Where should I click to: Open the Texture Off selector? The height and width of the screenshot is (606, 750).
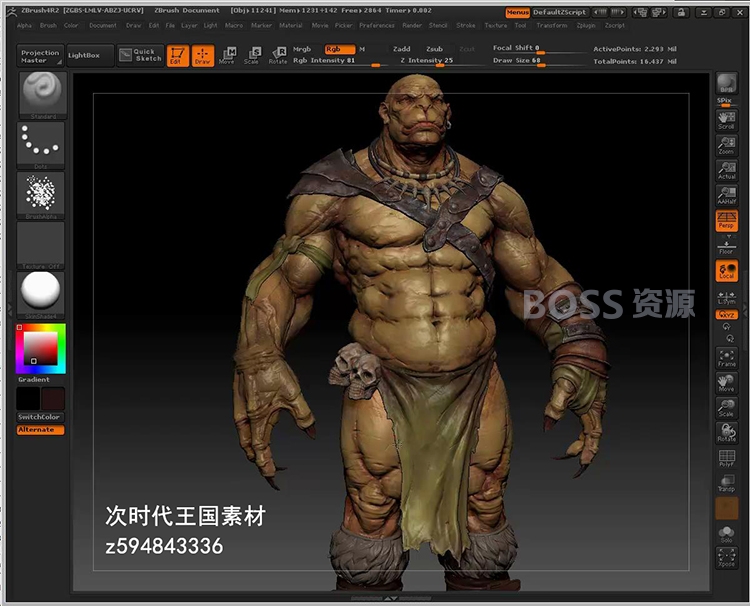(x=41, y=245)
